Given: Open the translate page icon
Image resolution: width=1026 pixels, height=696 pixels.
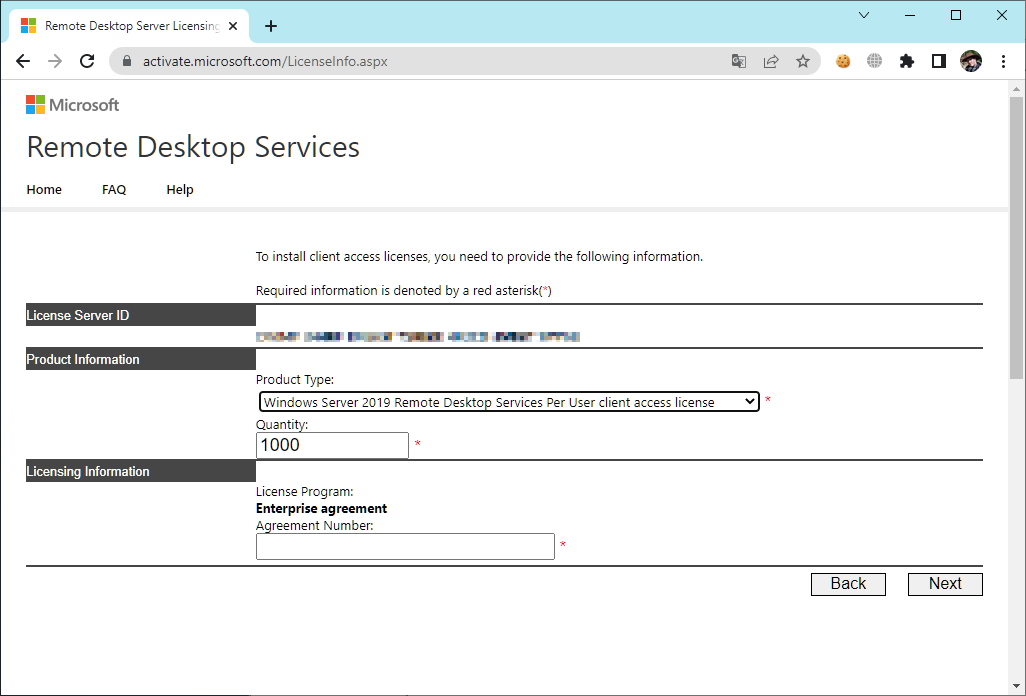Looking at the screenshot, I should click(x=739, y=61).
